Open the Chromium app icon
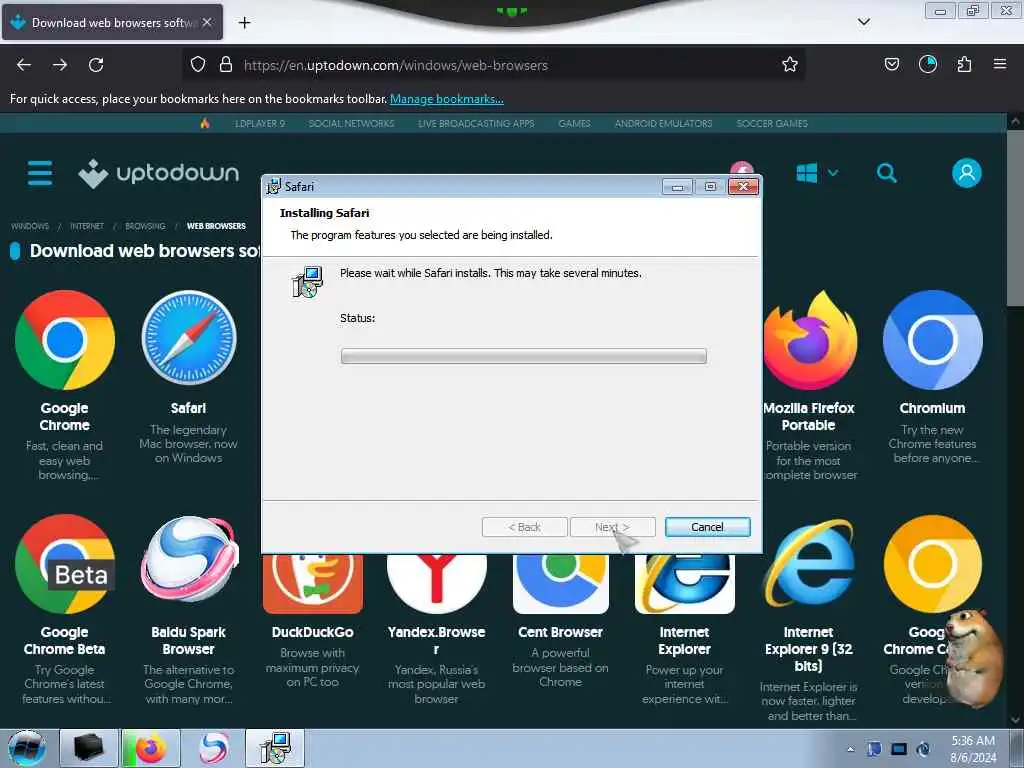The width and height of the screenshot is (1024, 768). [933, 340]
